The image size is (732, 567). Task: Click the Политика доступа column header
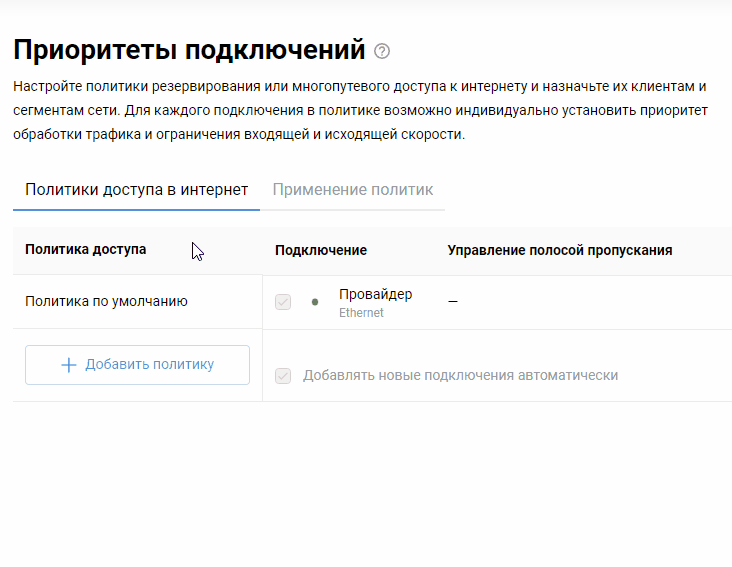pos(86,250)
